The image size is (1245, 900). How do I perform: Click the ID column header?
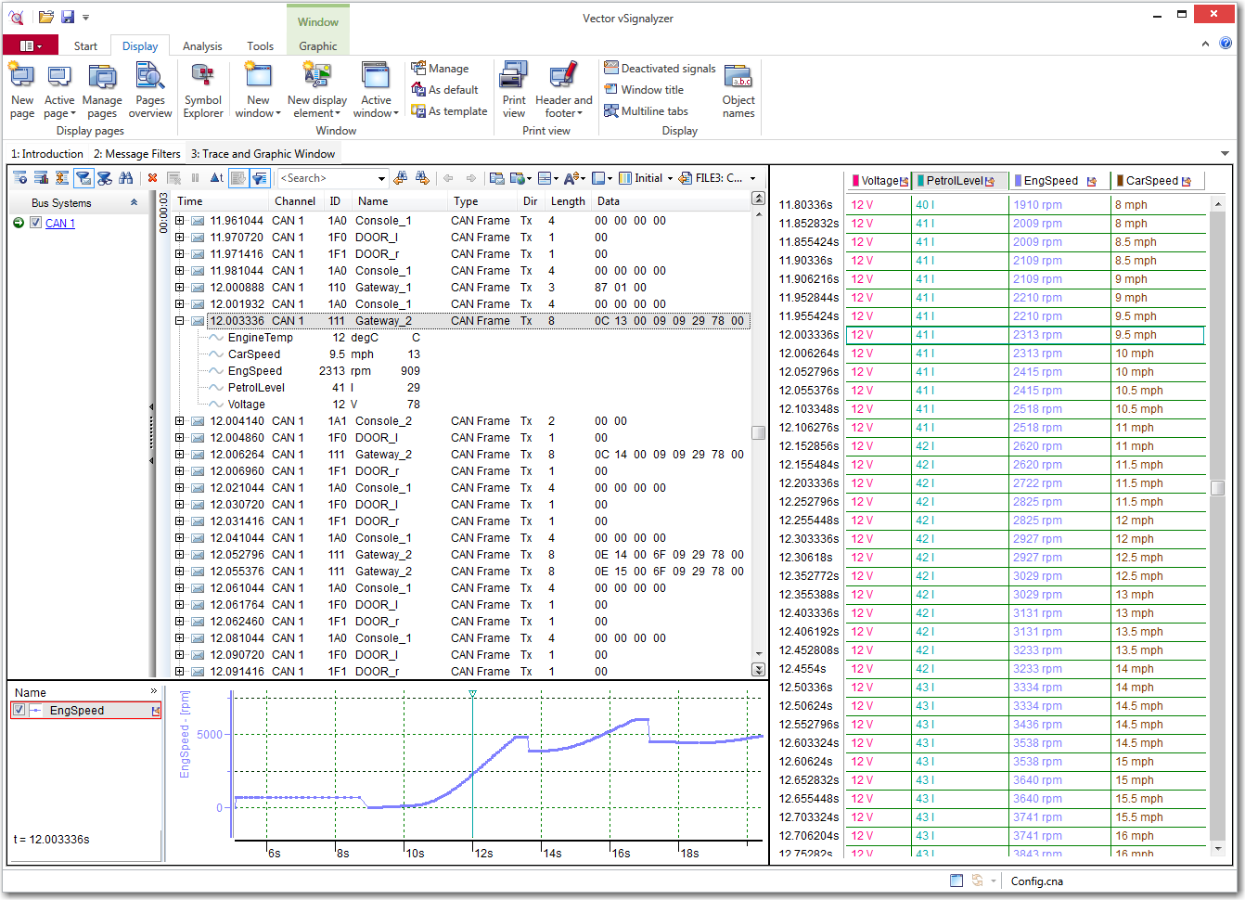coord(335,202)
